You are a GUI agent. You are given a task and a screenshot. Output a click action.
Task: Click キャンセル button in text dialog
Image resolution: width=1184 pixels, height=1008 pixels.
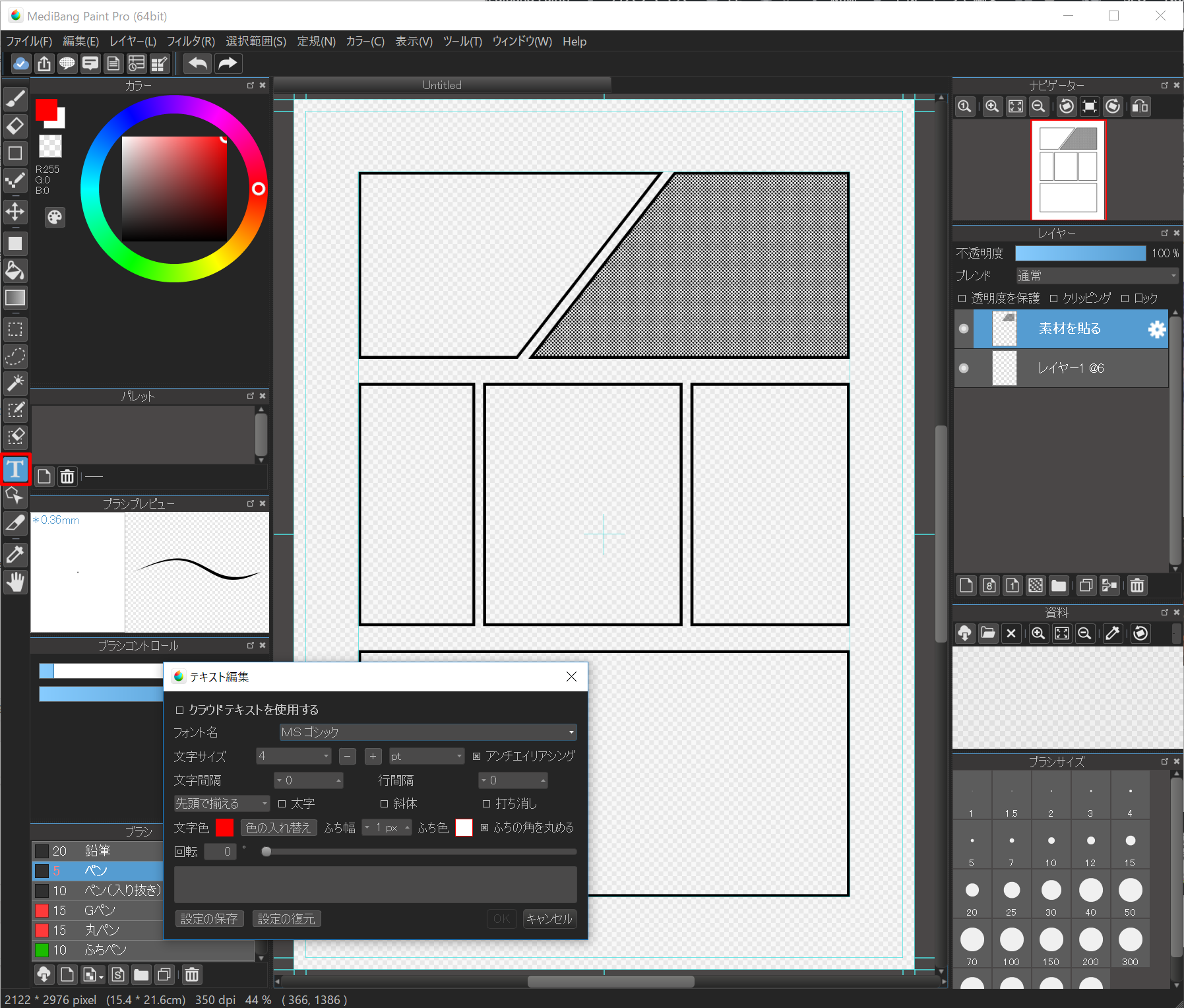click(549, 919)
